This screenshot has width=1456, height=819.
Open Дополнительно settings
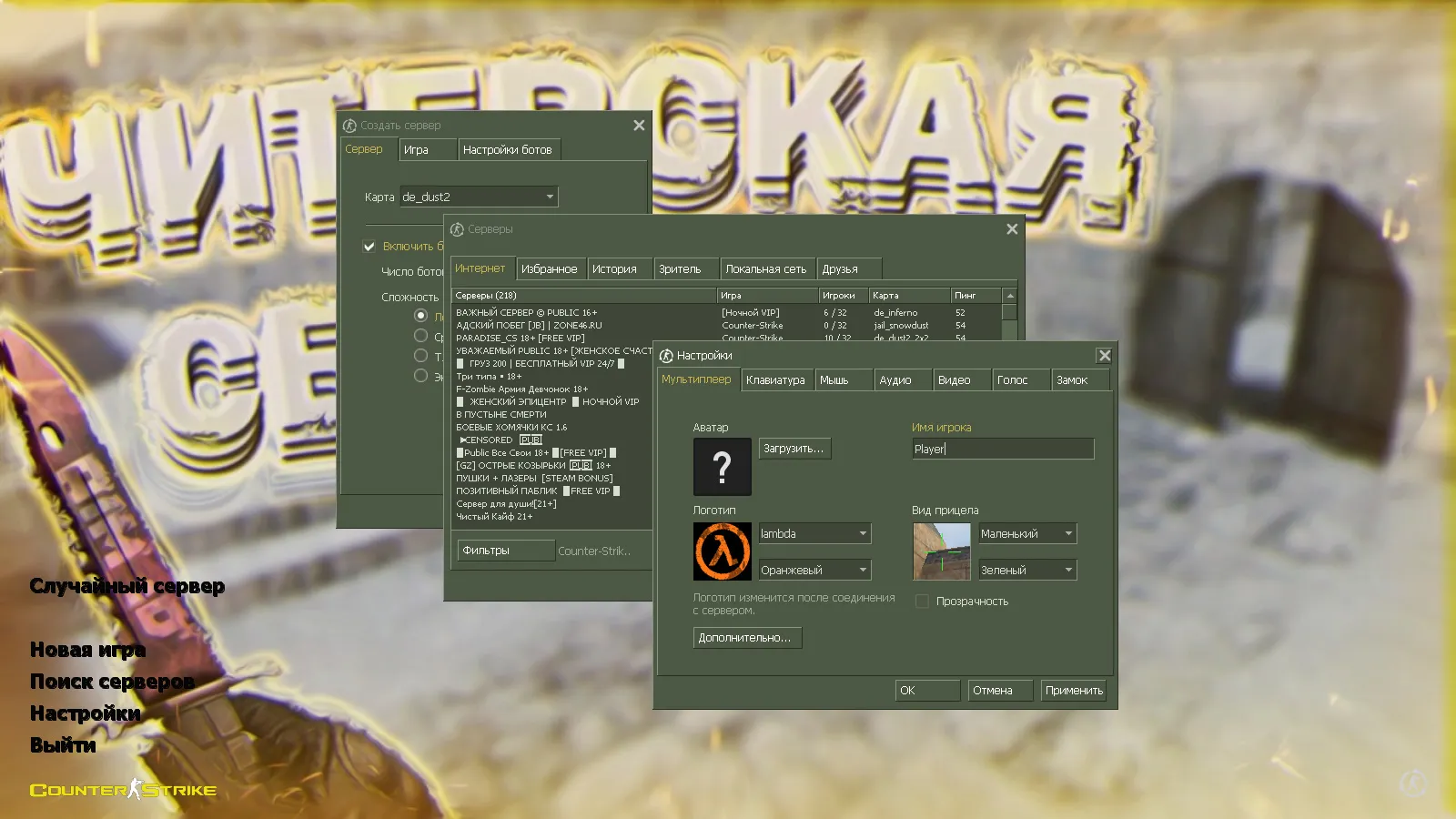tap(746, 637)
